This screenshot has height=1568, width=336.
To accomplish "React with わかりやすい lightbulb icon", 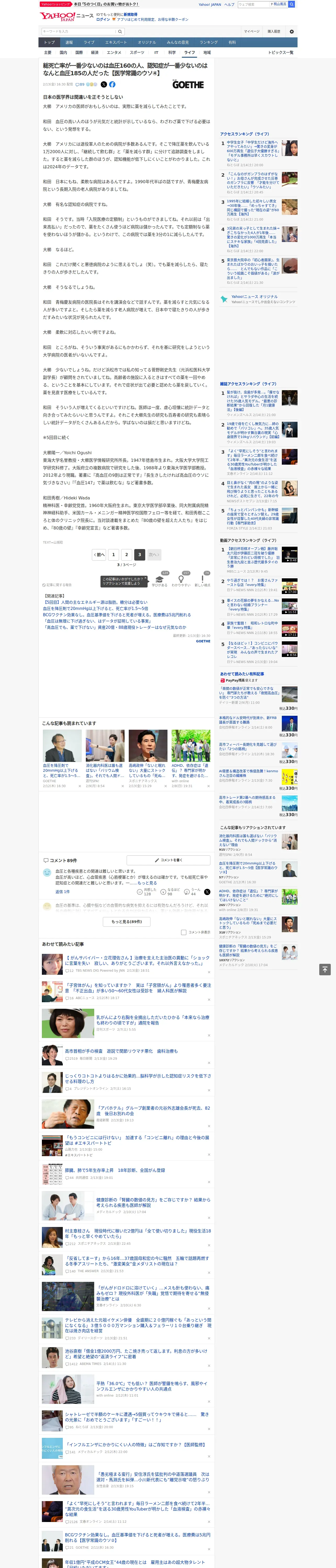I will click(181, 579).
